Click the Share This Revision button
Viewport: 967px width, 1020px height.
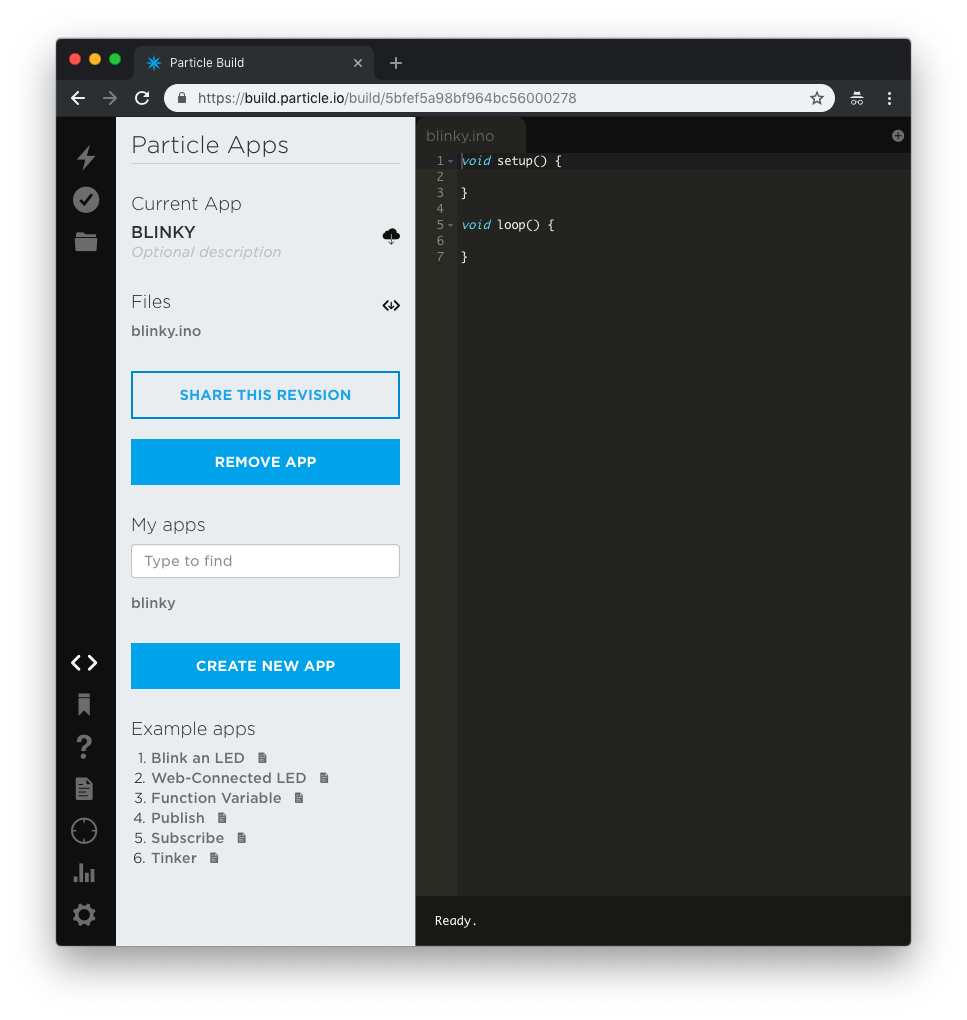click(265, 395)
